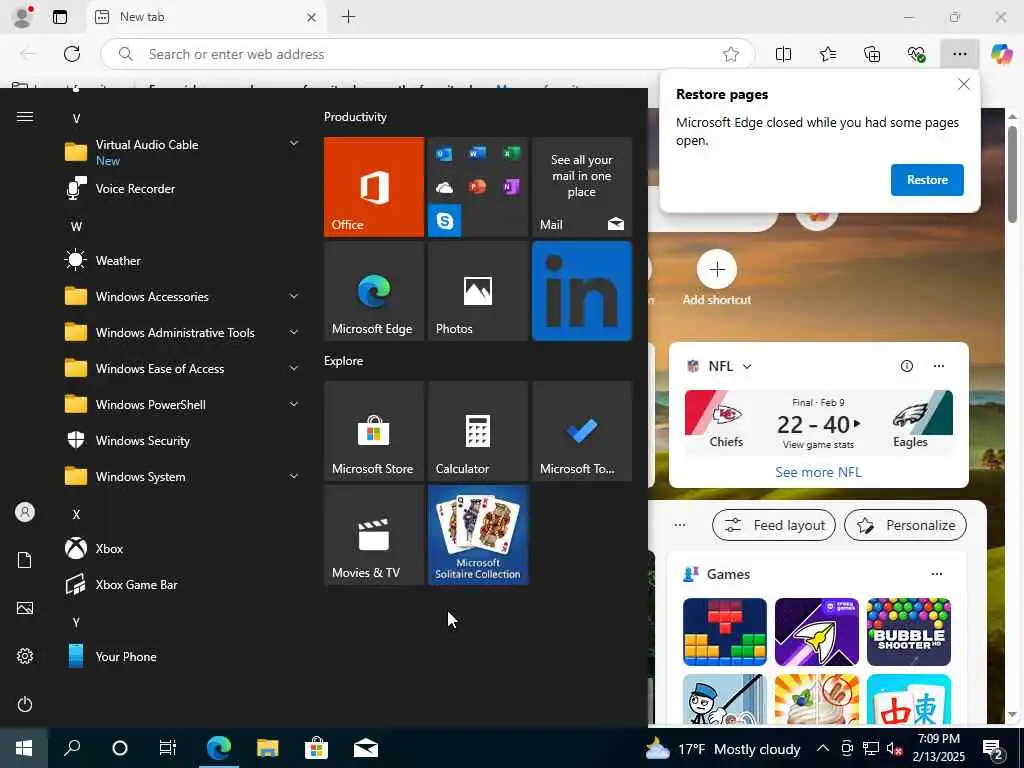1024x768 pixels.
Task: Open Edge Collections icon
Action: coord(872,54)
